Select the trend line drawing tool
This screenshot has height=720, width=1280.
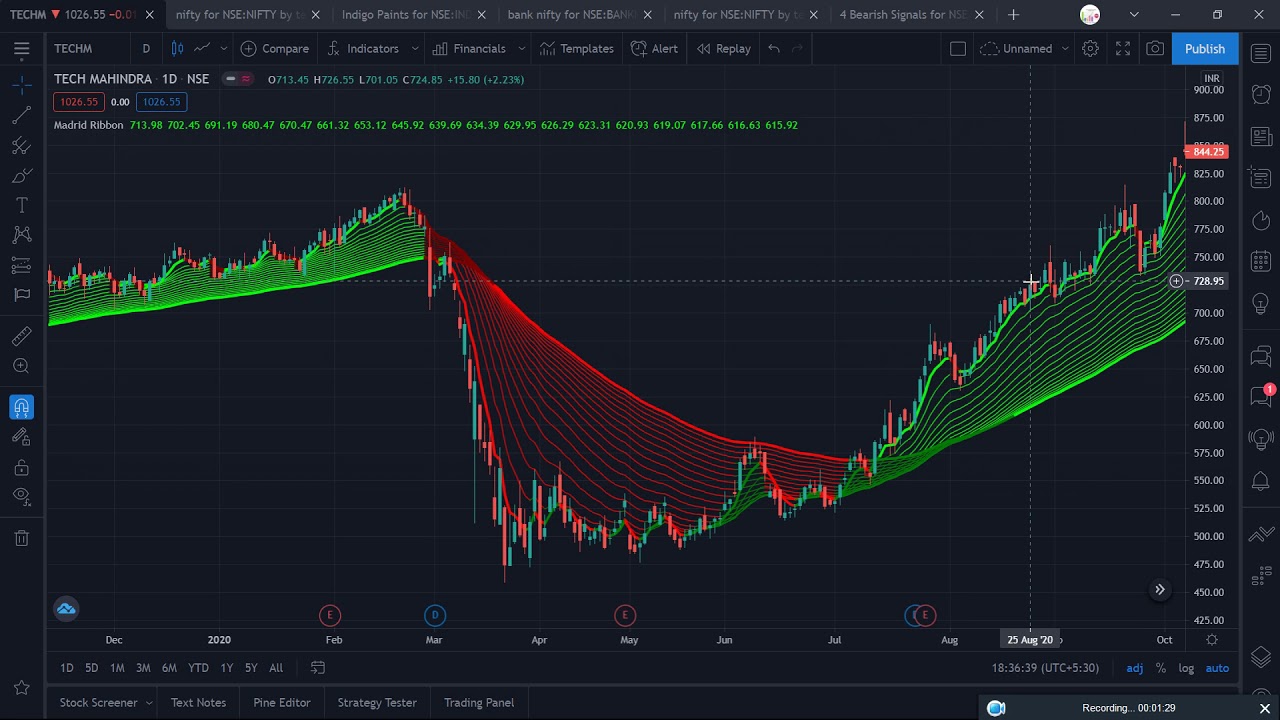coord(21,117)
